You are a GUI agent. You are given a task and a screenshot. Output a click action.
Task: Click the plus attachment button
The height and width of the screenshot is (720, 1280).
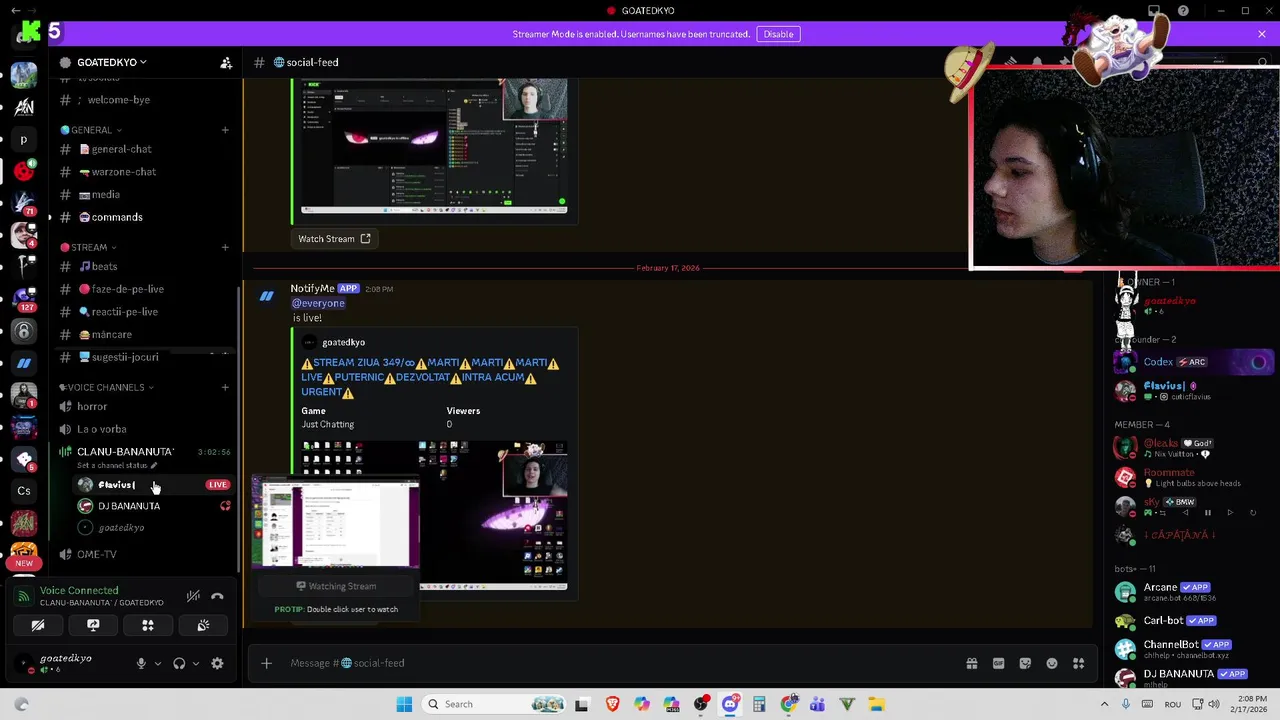(x=266, y=663)
